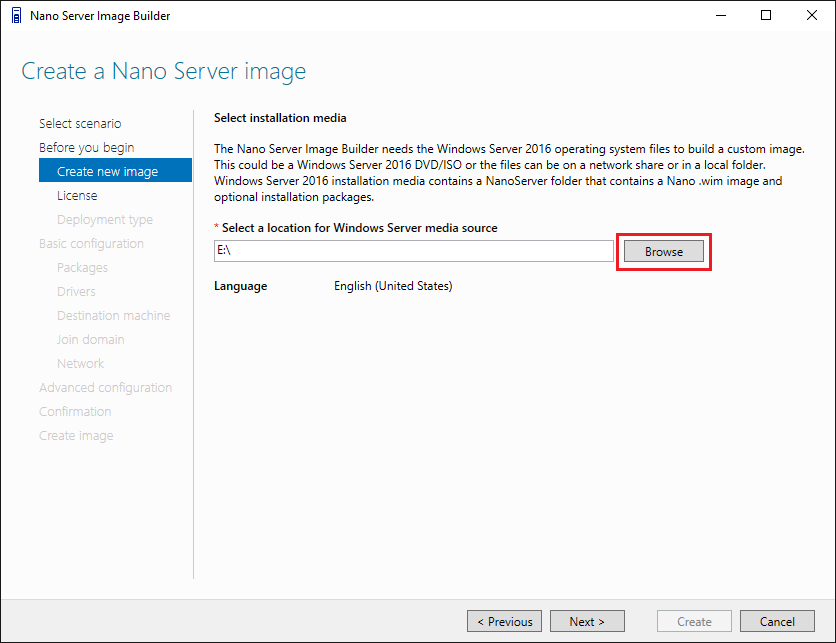Open the Destination machine step
This screenshot has height=643, width=836.
click(113, 316)
